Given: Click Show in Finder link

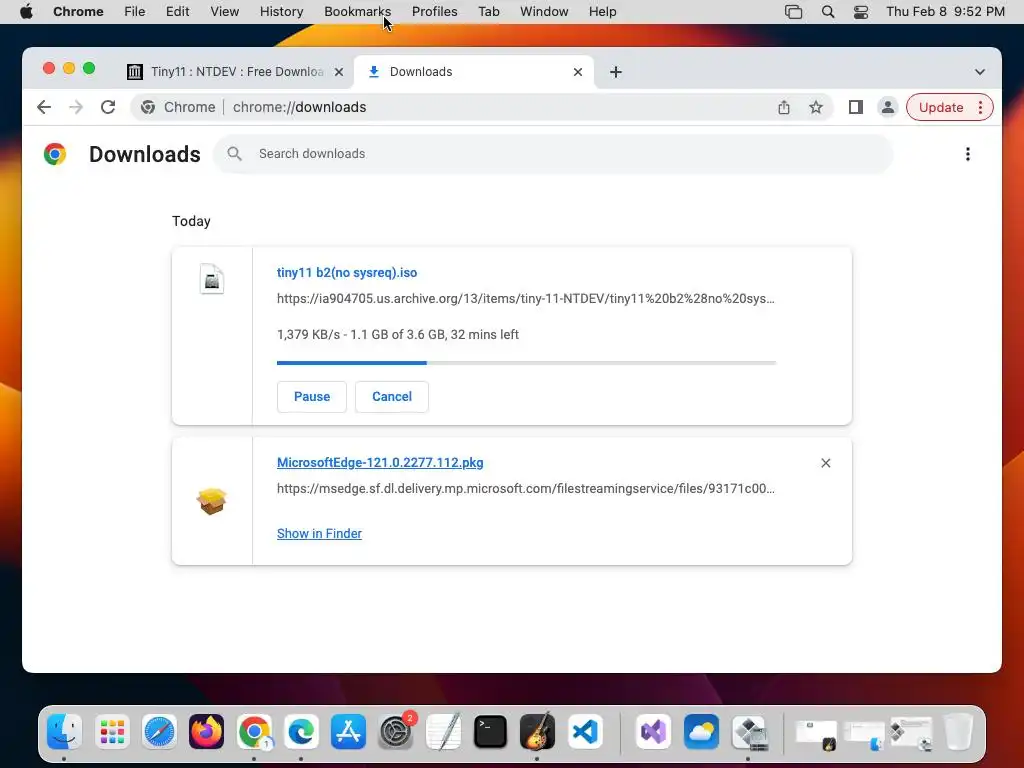Looking at the screenshot, I should 319,534.
